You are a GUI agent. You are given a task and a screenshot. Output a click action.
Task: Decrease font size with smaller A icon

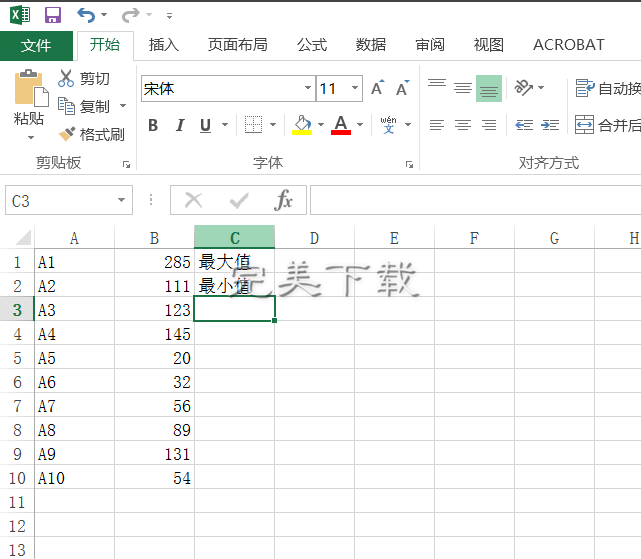[402, 88]
